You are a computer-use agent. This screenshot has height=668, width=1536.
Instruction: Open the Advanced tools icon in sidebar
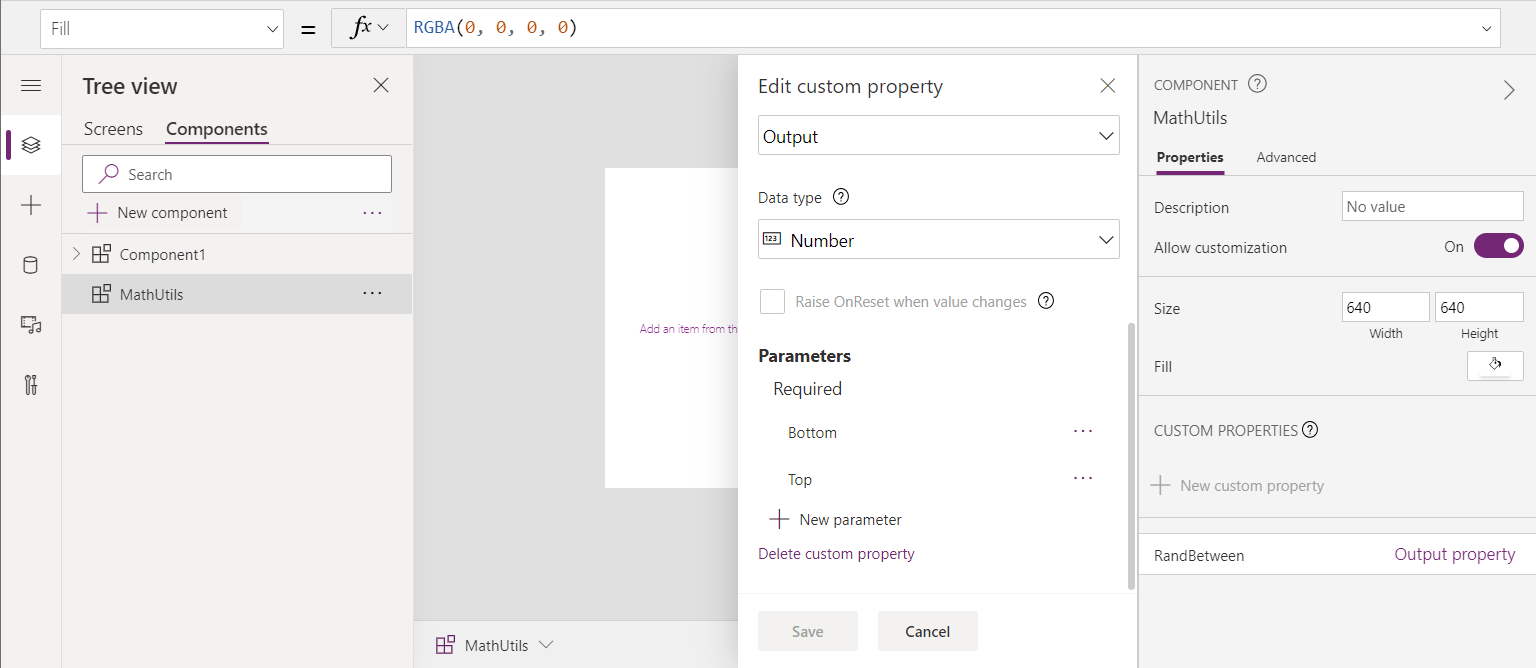click(x=30, y=385)
